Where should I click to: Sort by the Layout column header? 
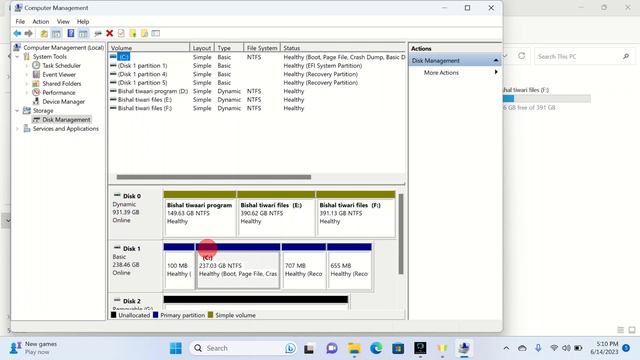pos(202,48)
